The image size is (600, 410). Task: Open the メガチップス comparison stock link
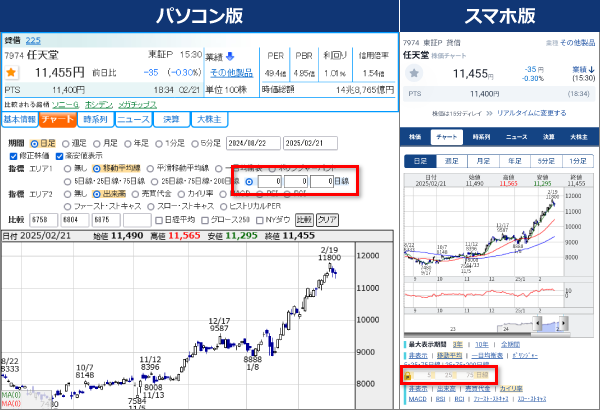click(137, 105)
